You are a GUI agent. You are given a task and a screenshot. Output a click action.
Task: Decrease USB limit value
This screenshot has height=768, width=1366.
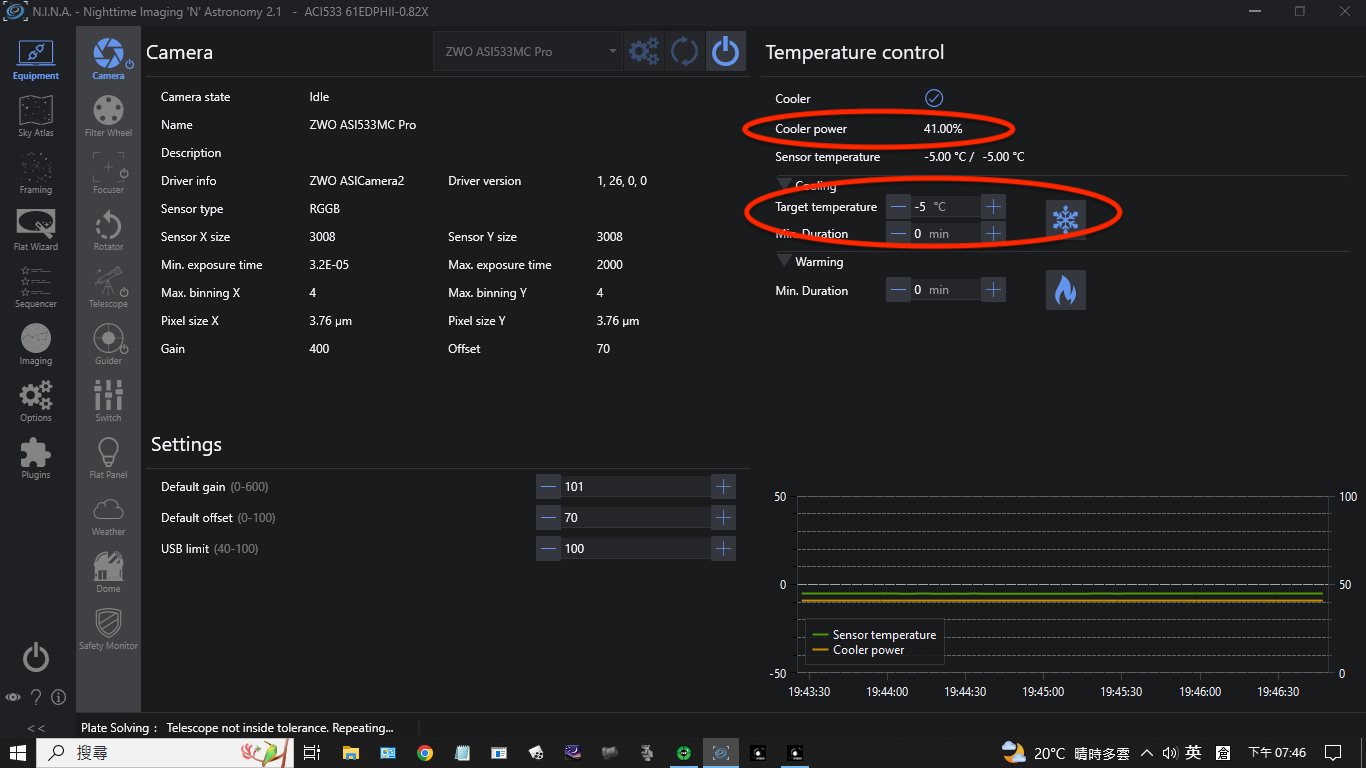[x=548, y=549]
